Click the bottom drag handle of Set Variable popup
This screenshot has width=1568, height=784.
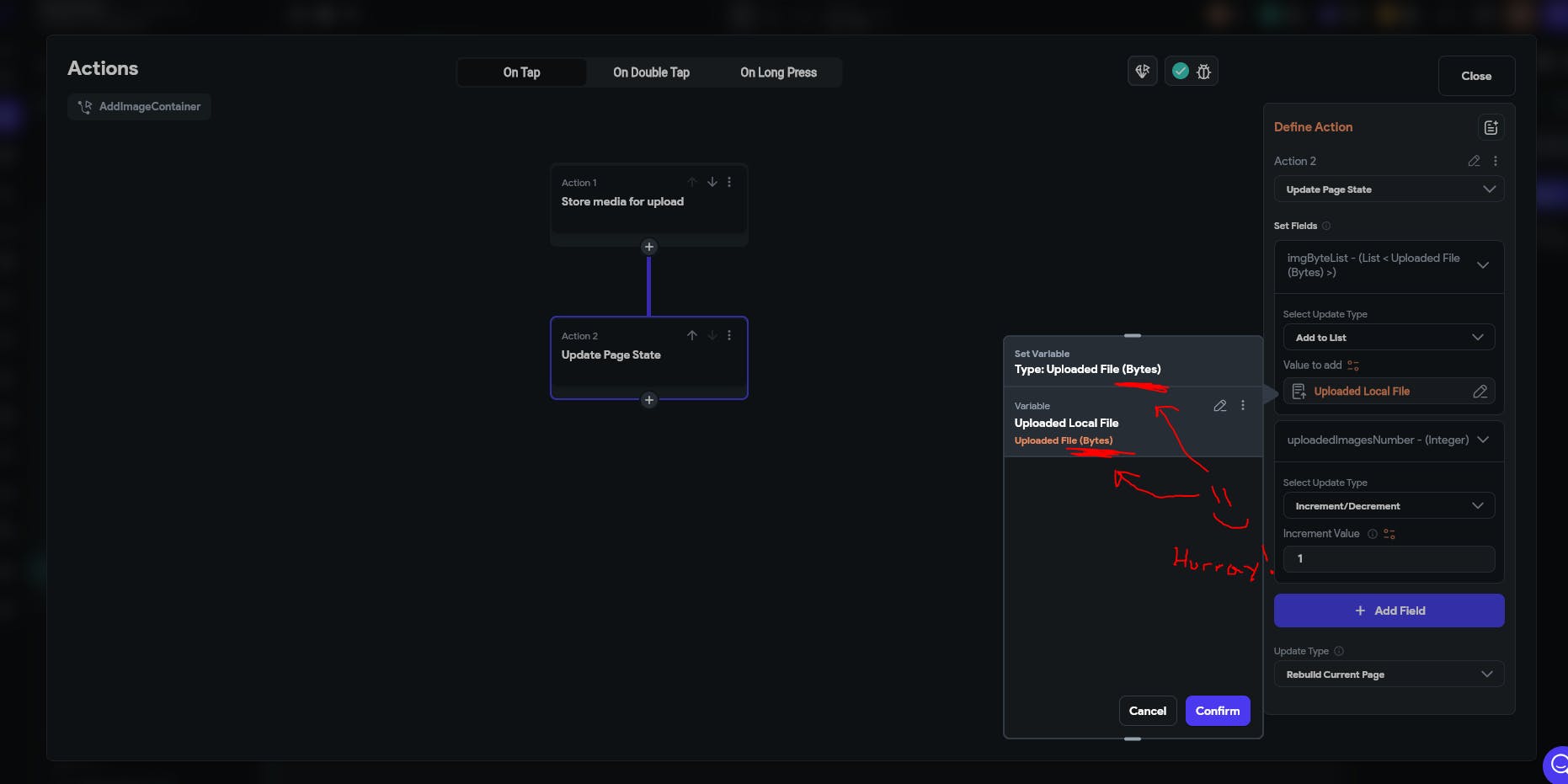click(1133, 739)
